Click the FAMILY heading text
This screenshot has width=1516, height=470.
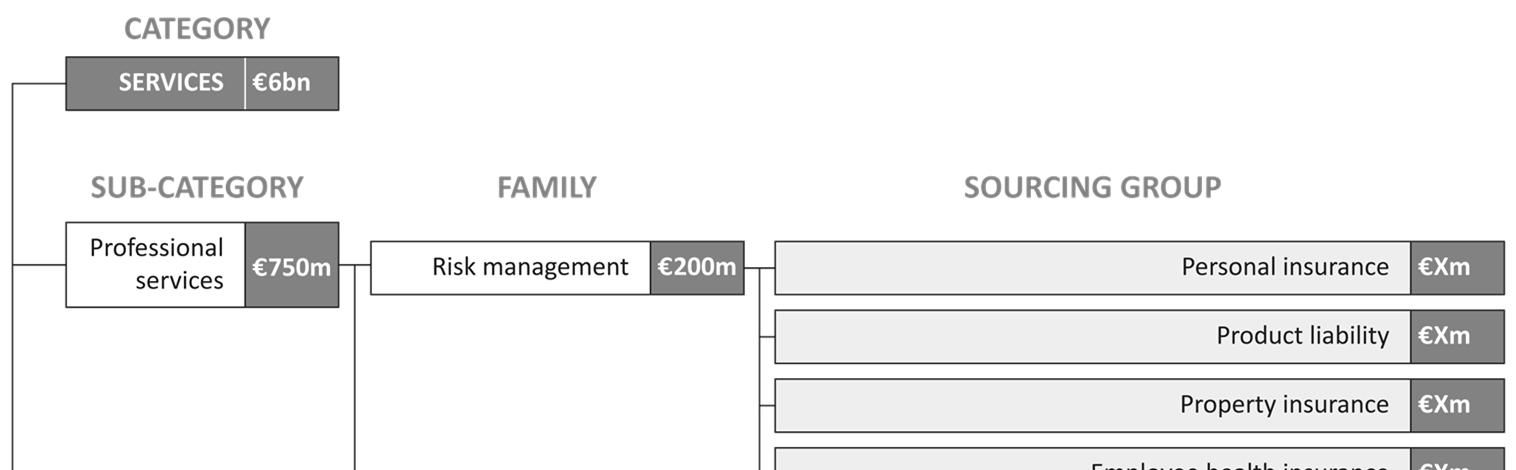click(546, 187)
